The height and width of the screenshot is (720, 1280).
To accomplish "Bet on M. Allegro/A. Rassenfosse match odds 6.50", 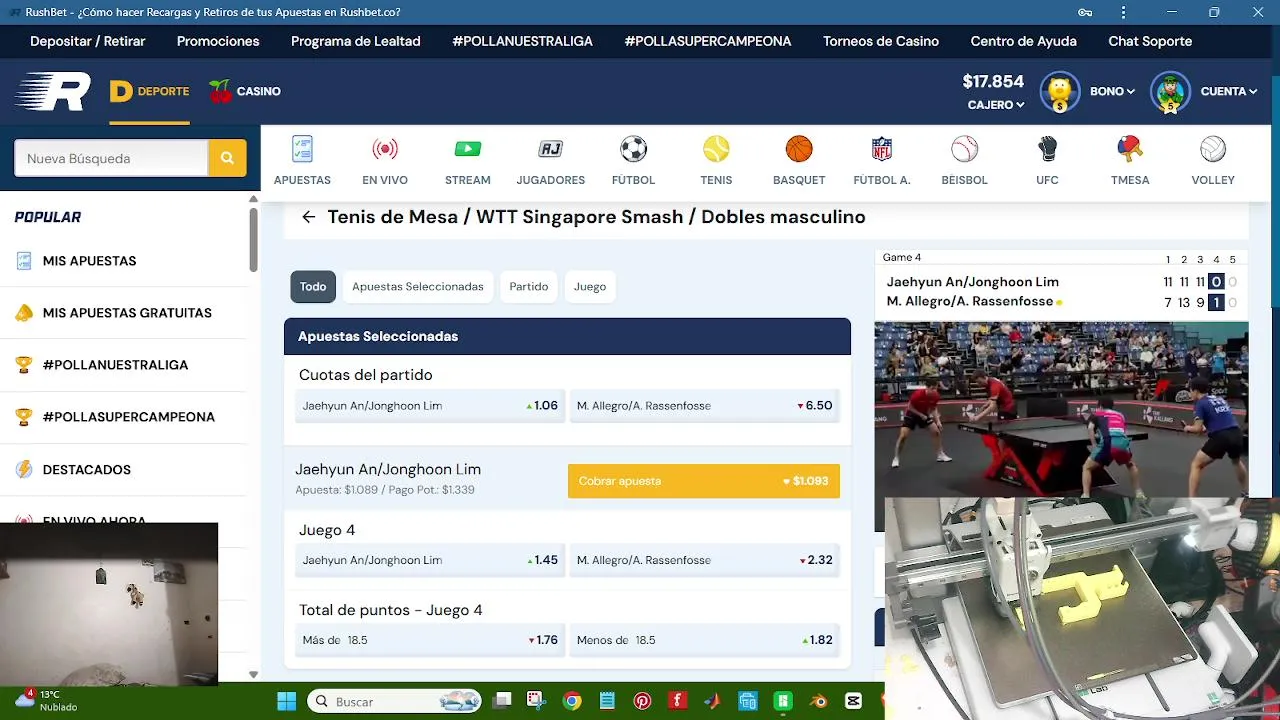I will pyautogui.click(x=704, y=406).
